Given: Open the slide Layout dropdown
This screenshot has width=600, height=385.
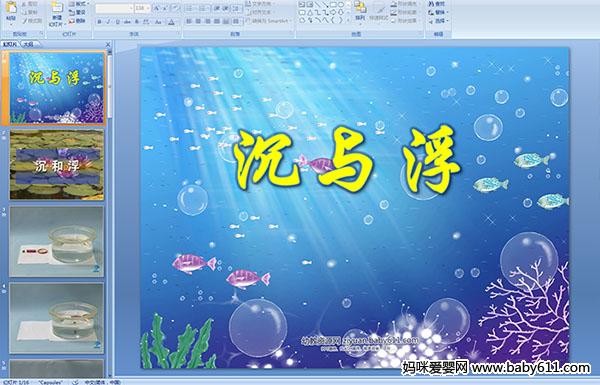Looking at the screenshot, I should coord(78,4).
